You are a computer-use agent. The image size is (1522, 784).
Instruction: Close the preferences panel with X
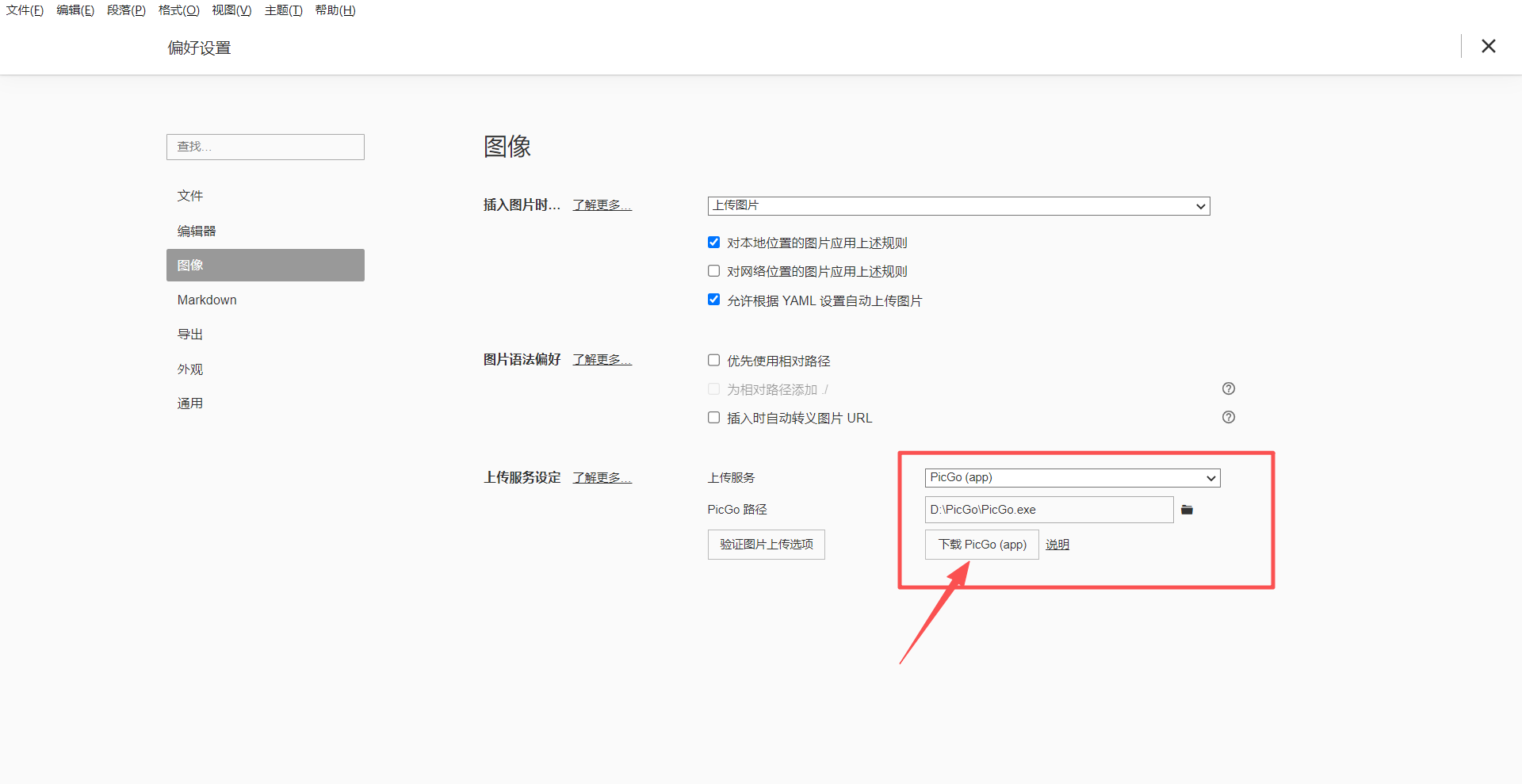[x=1488, y=47]
